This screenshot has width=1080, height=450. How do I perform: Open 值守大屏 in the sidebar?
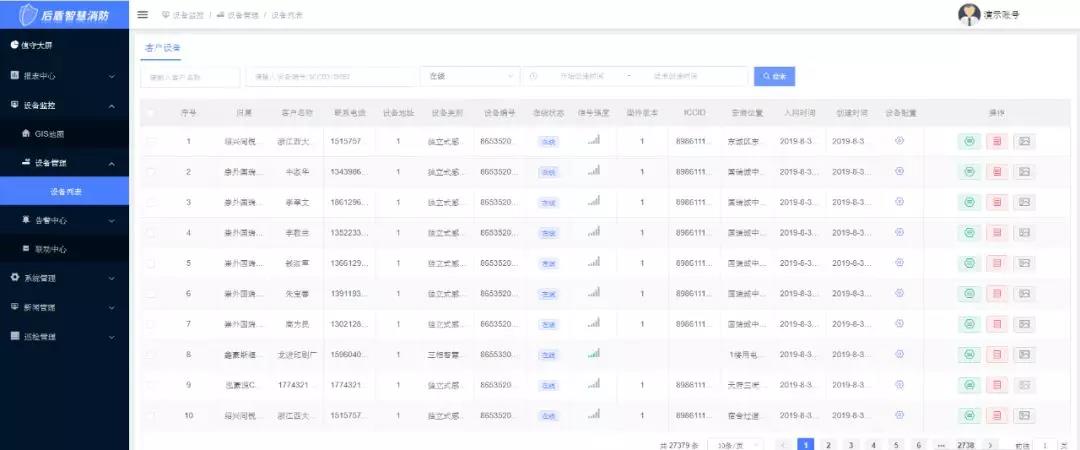click(x=64, y=45)
